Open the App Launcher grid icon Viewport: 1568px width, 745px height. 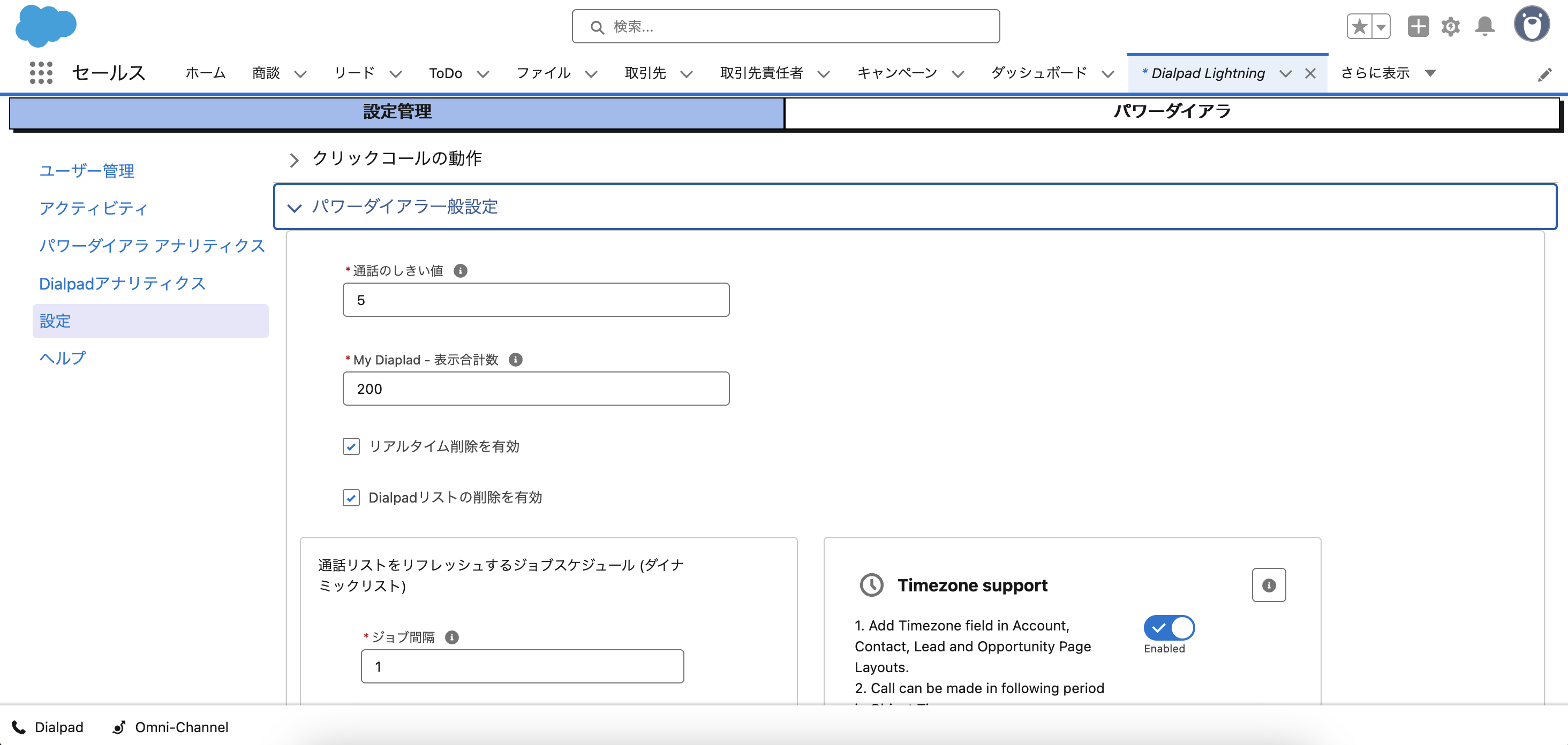[x=41, y=73]
